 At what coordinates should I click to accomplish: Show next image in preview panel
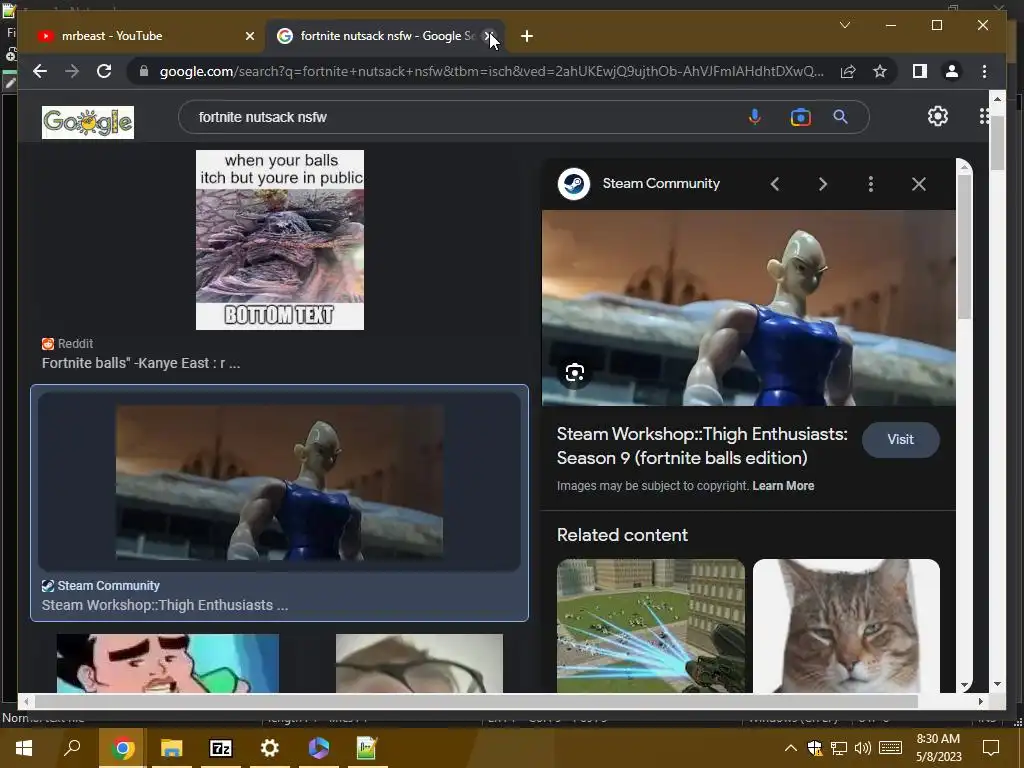pos(823,184)
